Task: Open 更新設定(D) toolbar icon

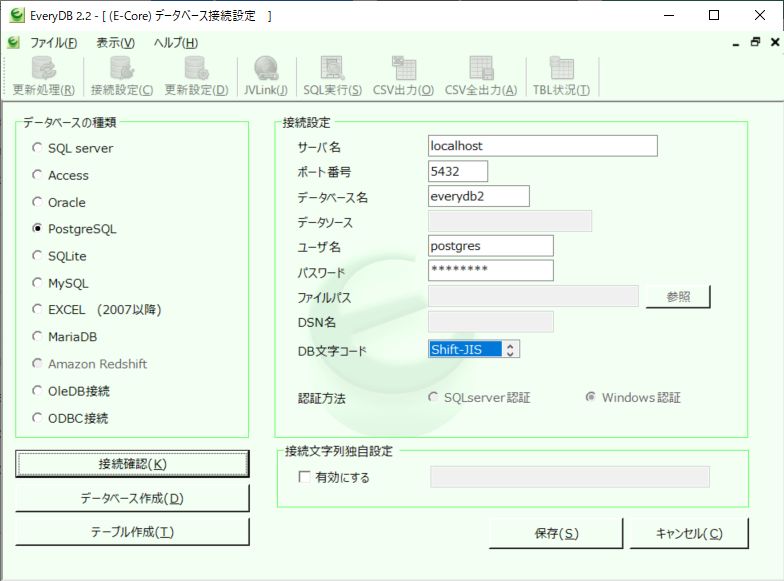Action: [x=196, y=76]
